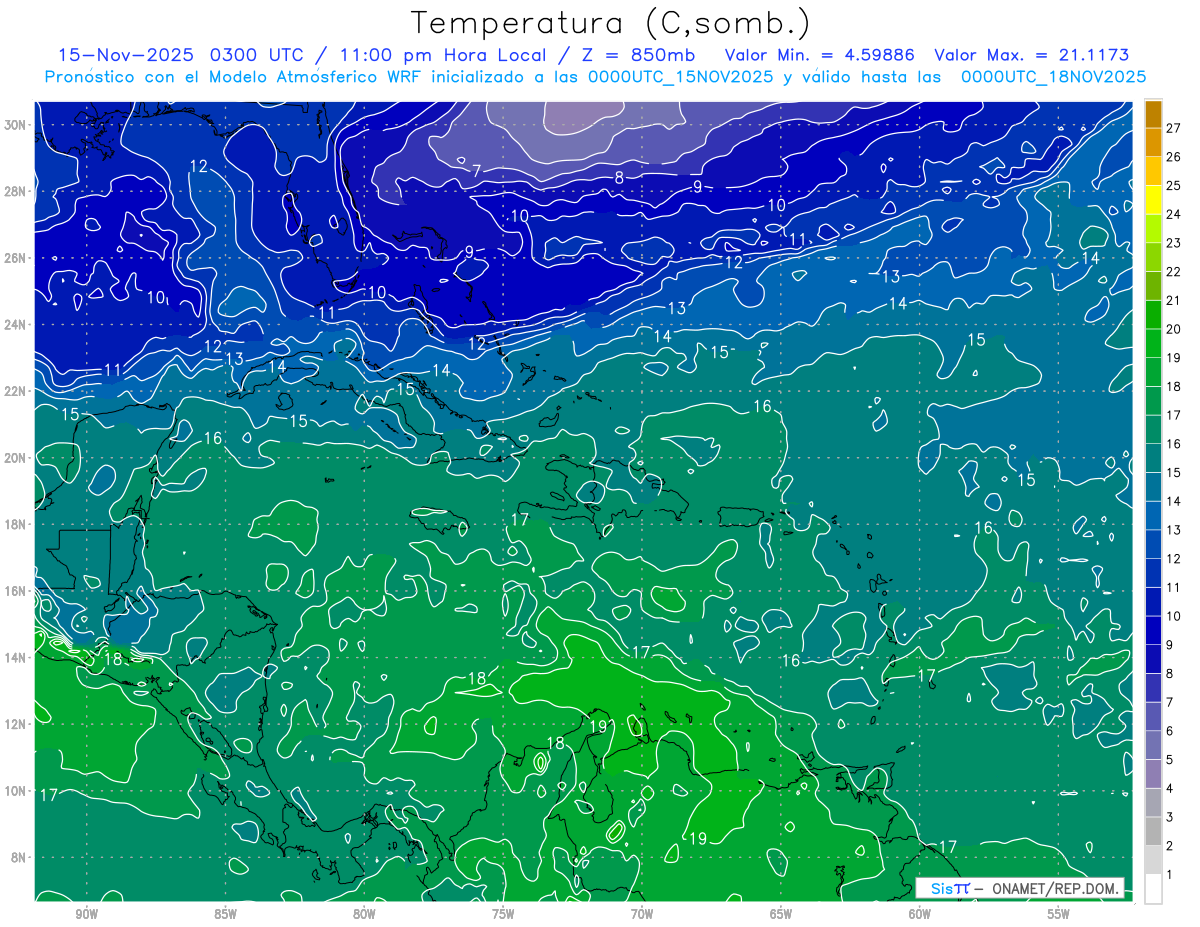
Task: Click the '18N' latitude axis label
Action: pos(17,524)
